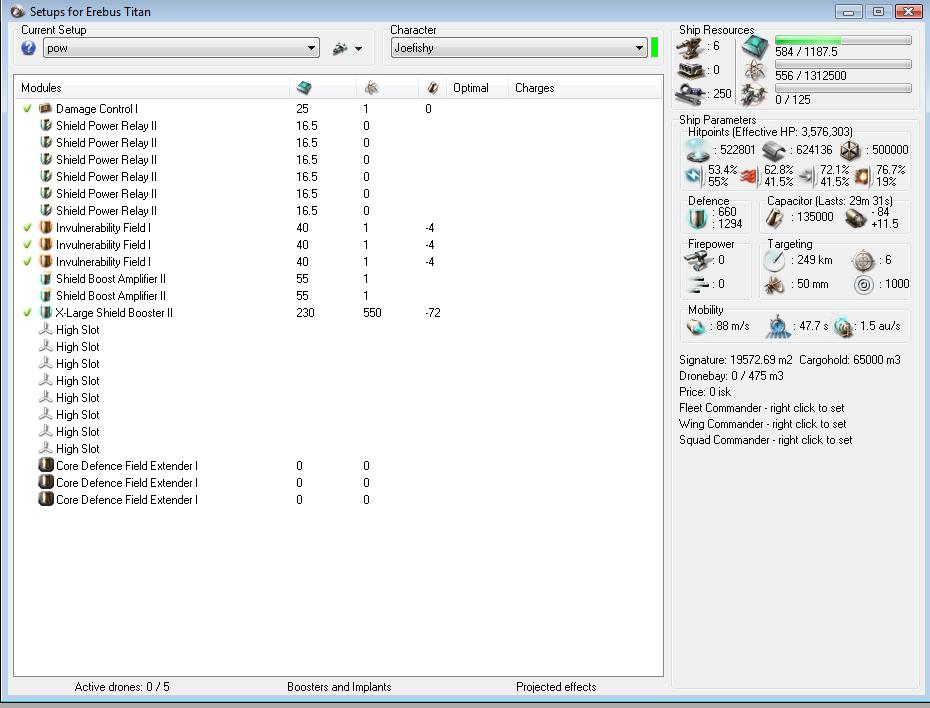Click the Price: 0 isk text
930x708 pixels.
(705, 392)
